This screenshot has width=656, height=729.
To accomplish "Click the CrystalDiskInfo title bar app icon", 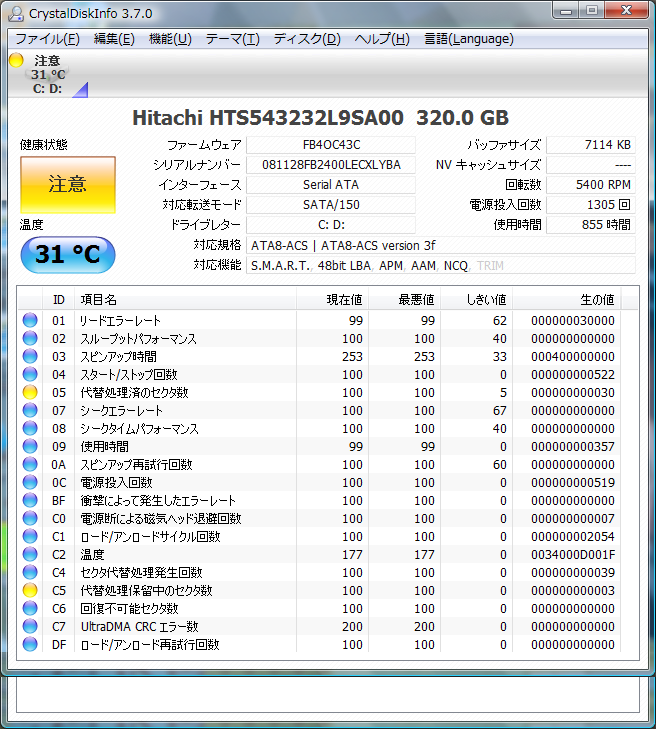I will pyautogui.click(x=17, y=13).
